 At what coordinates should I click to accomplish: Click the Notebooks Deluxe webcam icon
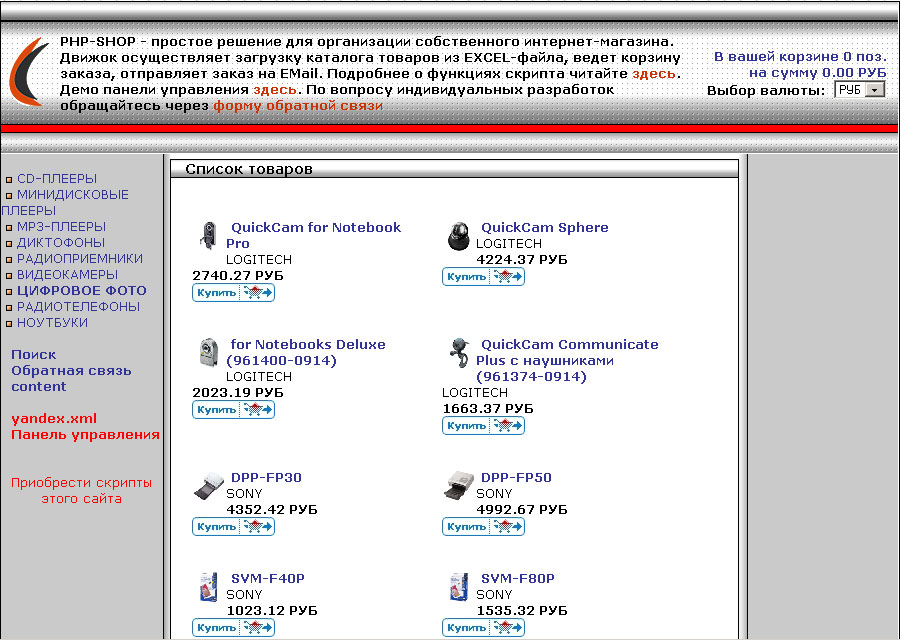click(208, 353)
